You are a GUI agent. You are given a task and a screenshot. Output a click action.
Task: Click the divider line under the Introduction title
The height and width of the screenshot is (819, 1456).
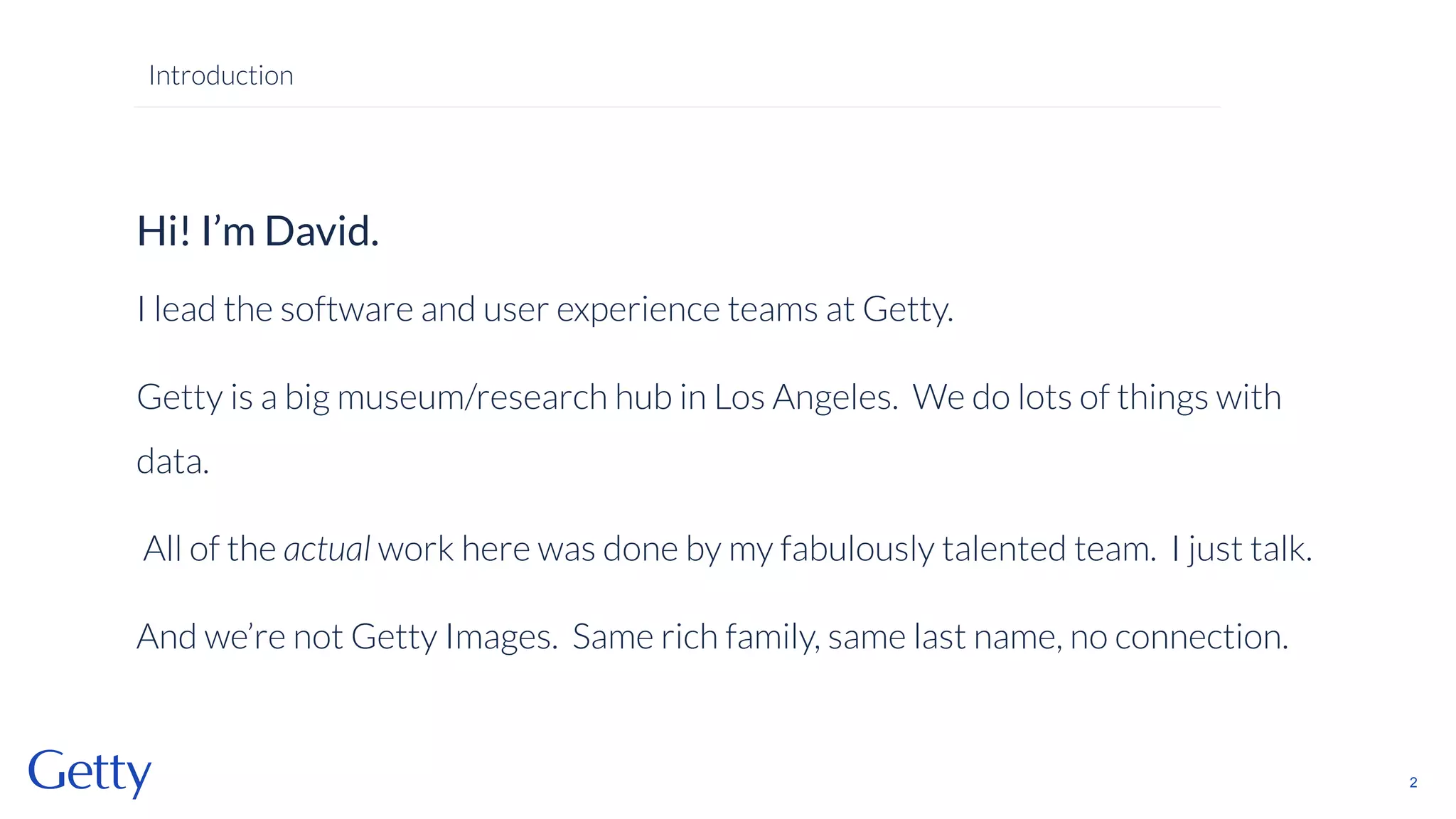pyautogui.click(x=677, y=107)
